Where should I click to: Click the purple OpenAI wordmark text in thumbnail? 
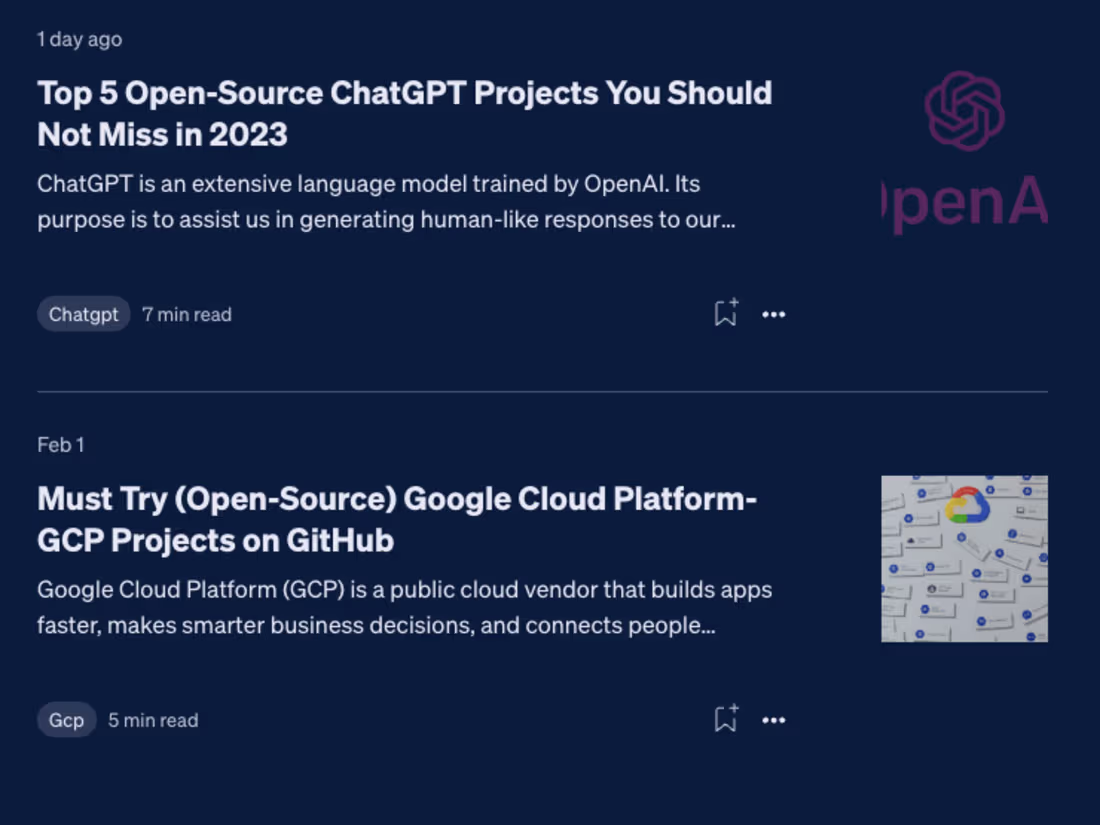click(x=966, y=203)
